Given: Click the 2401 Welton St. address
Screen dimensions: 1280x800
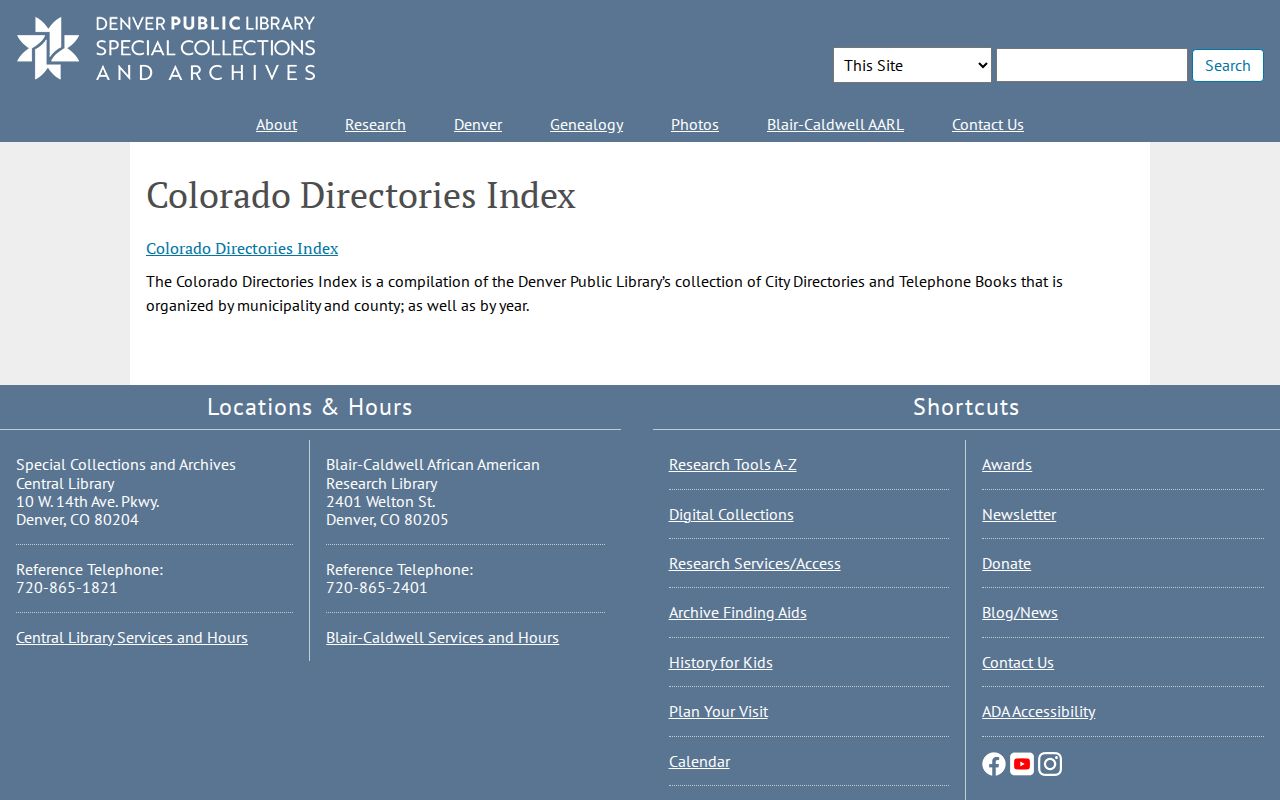Looking at the screenshot, I should 381,501.
